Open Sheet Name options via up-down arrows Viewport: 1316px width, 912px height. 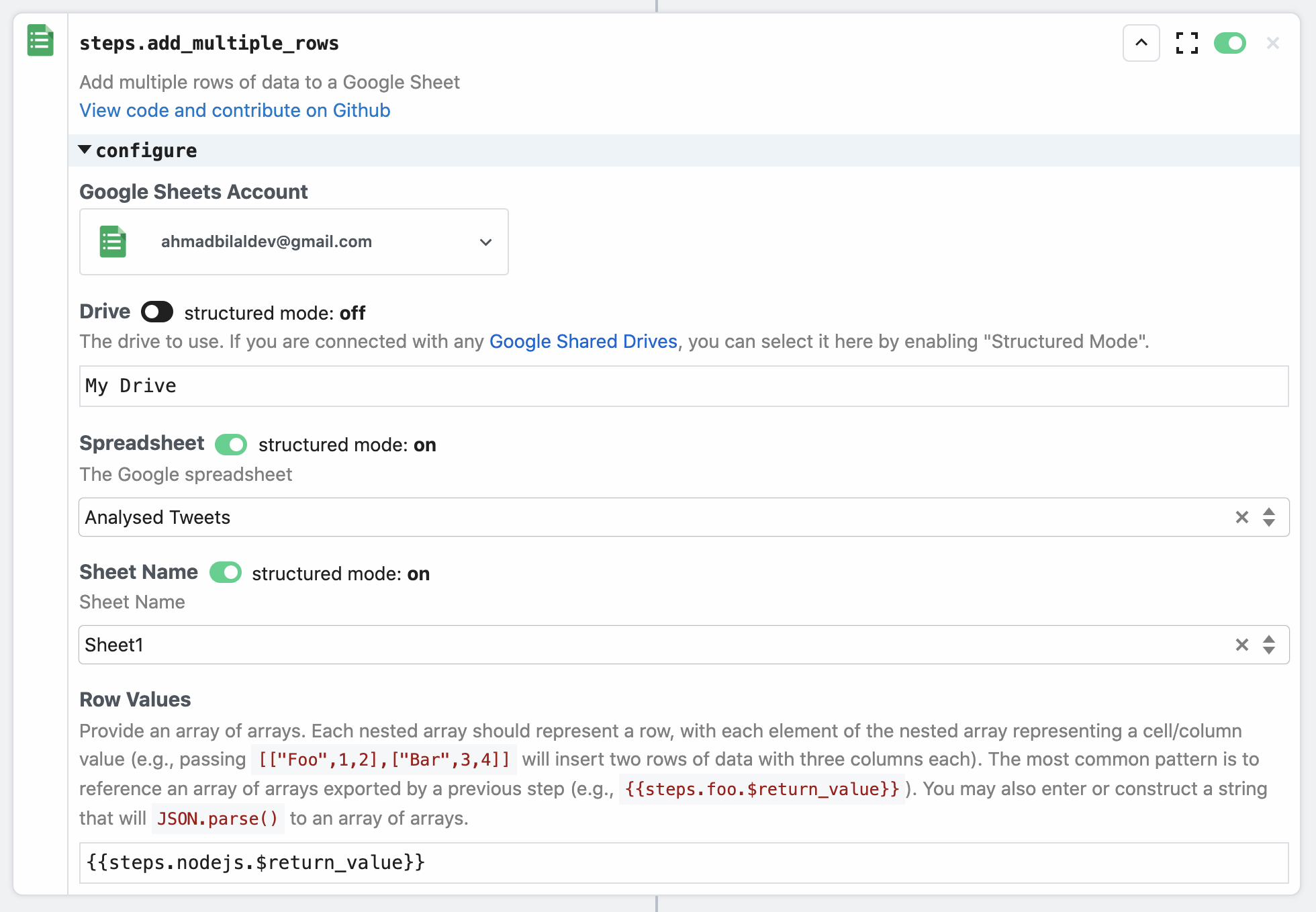click(x=1268, y=645)
